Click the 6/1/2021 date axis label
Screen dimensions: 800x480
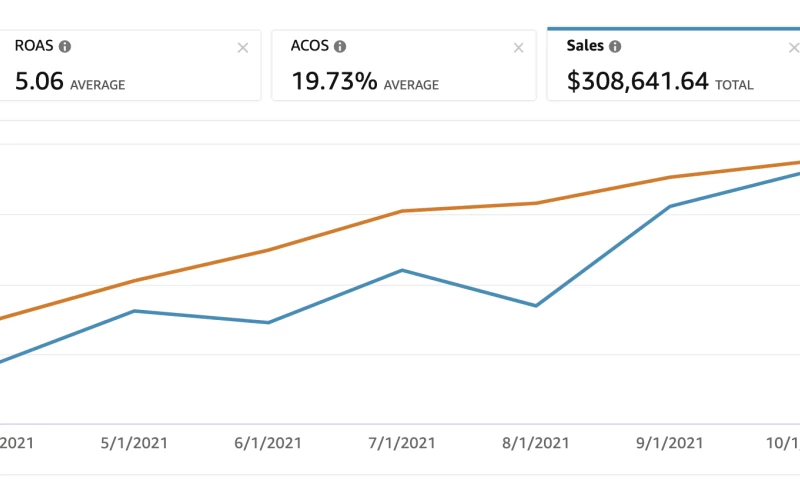click(267, 443)
